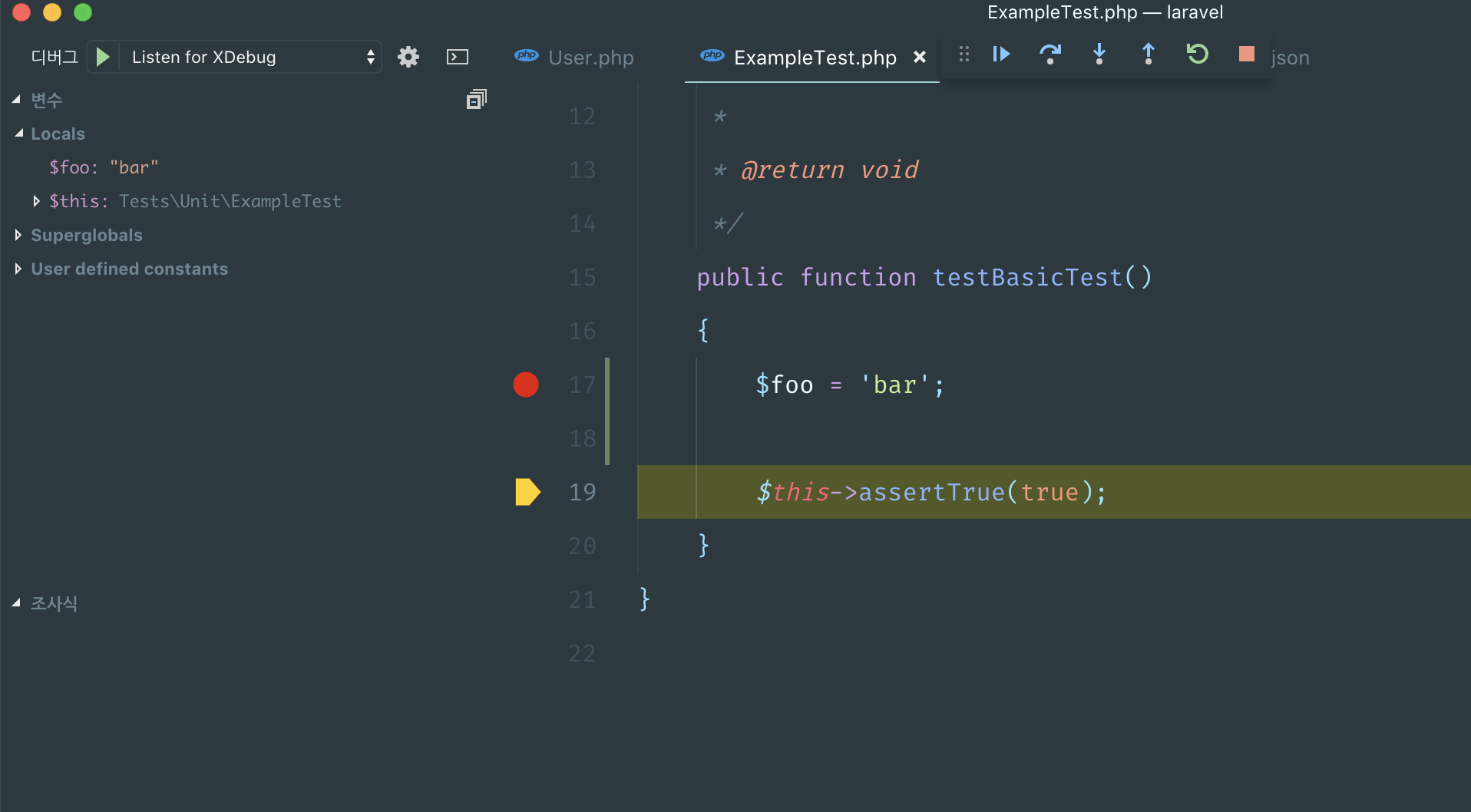The width and height of the screenshot is (1471, 812).
Task: Start debugging with green play button
Action: pos(104,57)
